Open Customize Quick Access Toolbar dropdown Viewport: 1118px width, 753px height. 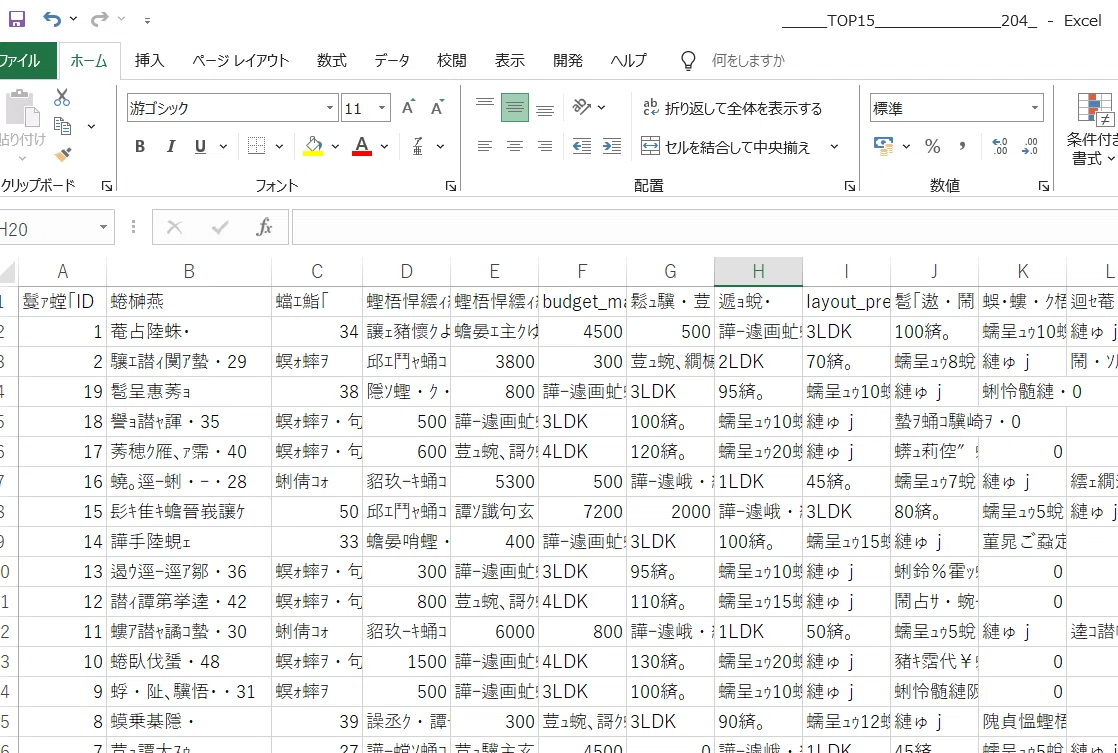pyautogui.click(x=147, y=20)
